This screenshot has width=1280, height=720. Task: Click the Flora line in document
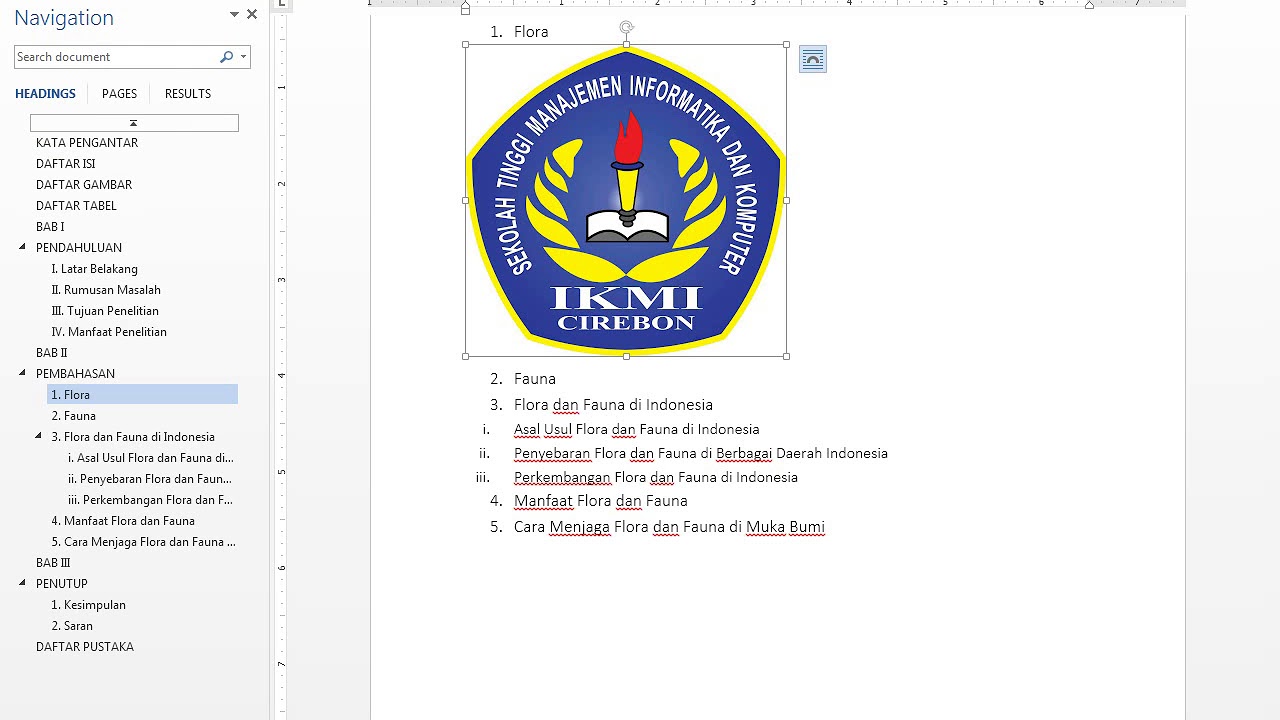(531, 32)
